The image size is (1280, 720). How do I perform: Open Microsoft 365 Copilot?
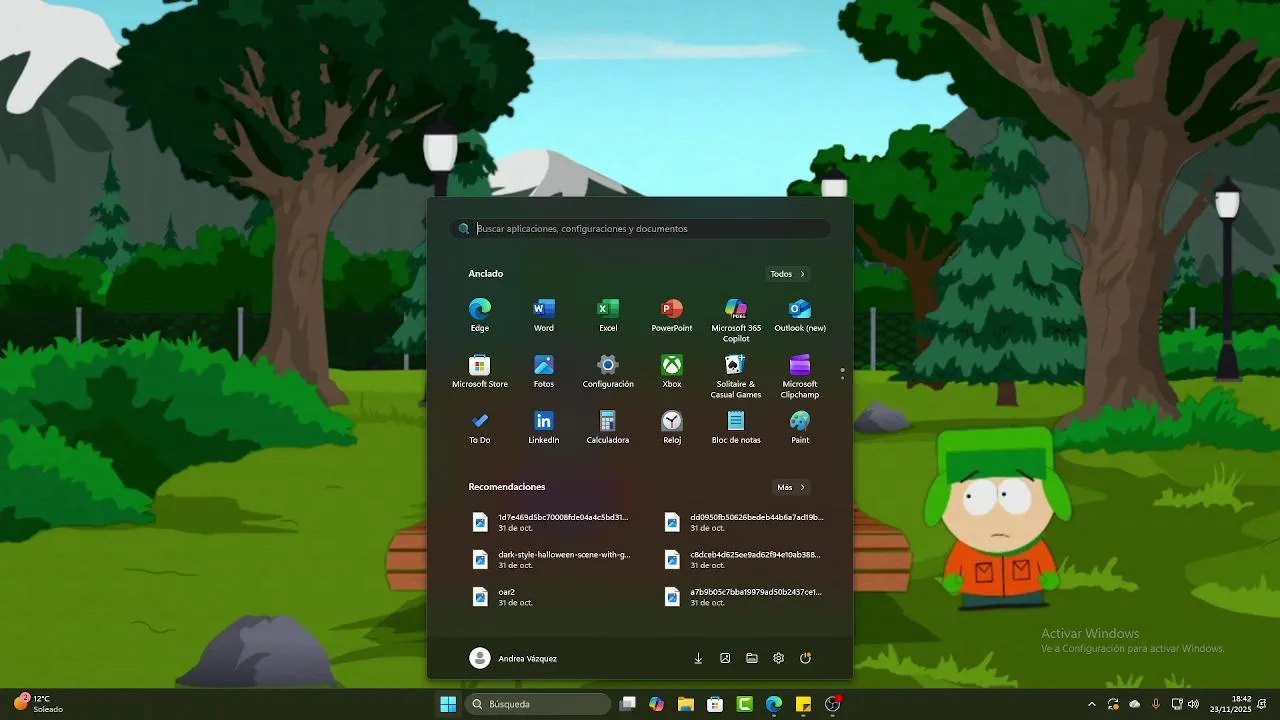pos(736,320)
